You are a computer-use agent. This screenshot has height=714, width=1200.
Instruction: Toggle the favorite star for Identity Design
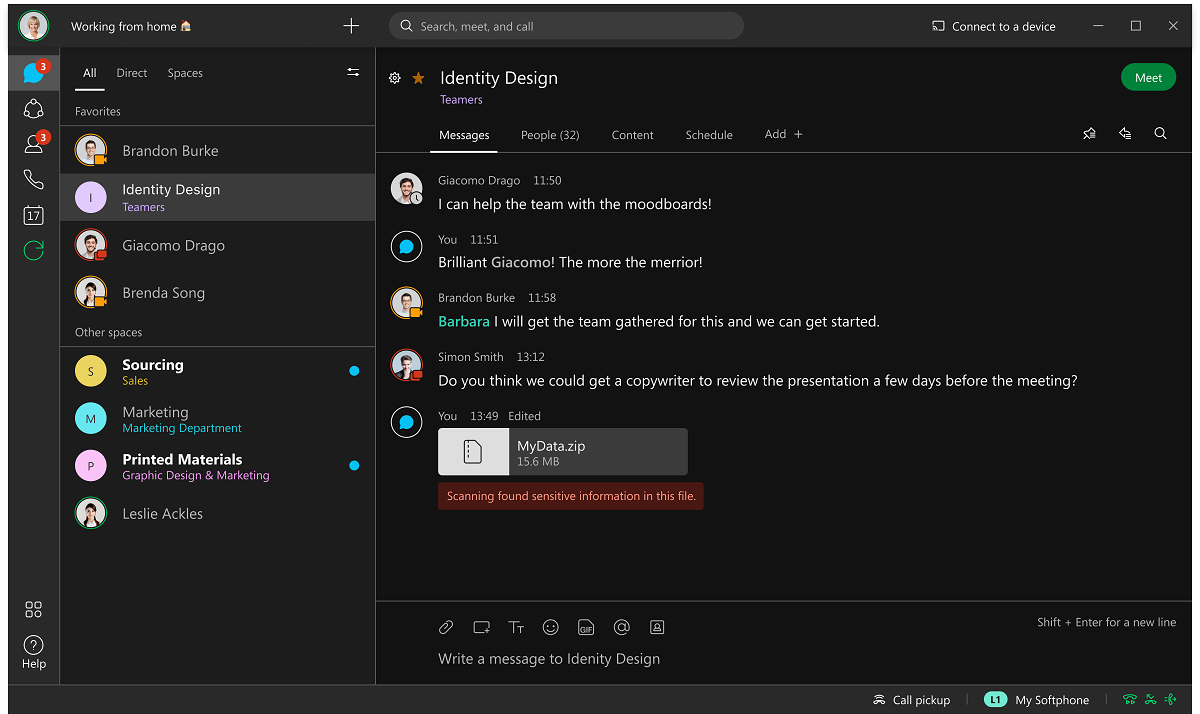[x=418, y=78]
